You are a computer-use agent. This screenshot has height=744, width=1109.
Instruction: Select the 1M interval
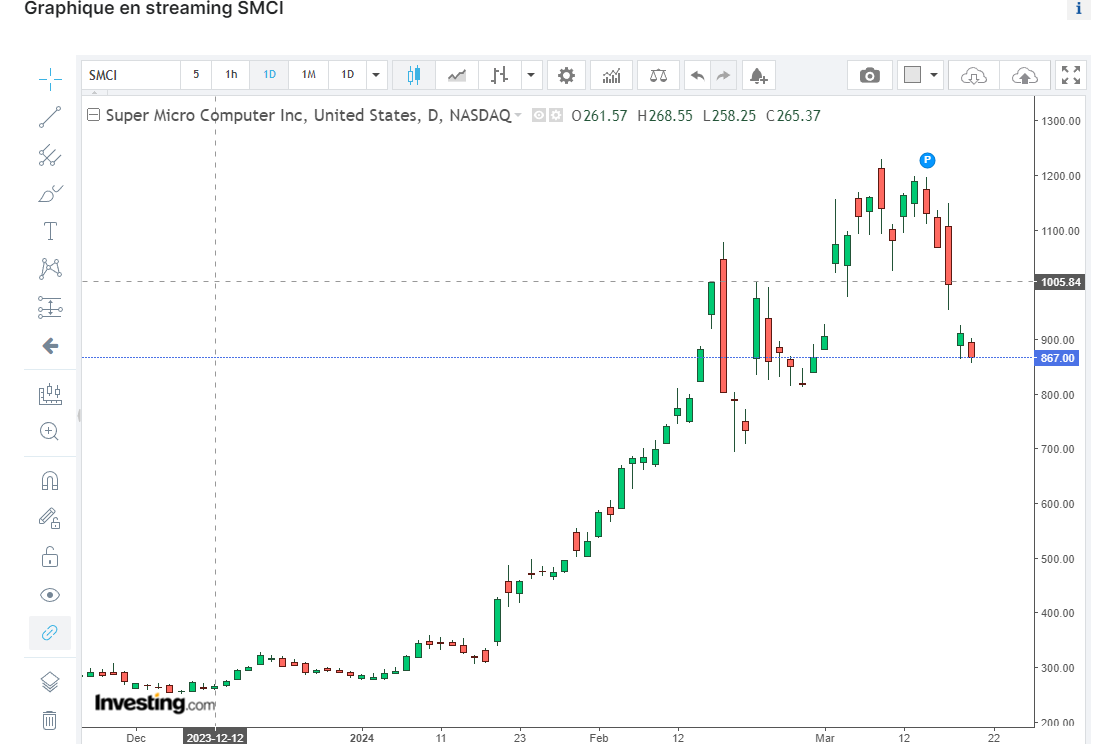pyautogui.click(x=308, y=75)
